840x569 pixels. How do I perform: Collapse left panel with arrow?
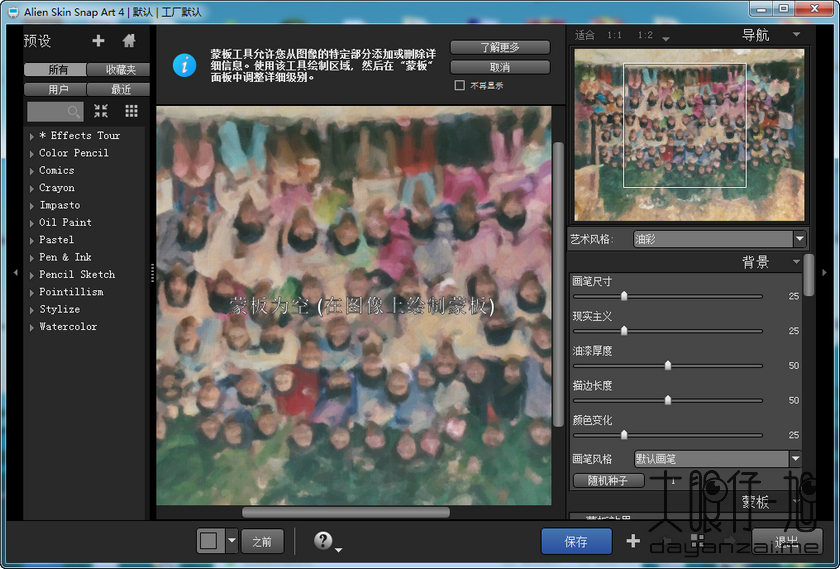tap(15, 273)
